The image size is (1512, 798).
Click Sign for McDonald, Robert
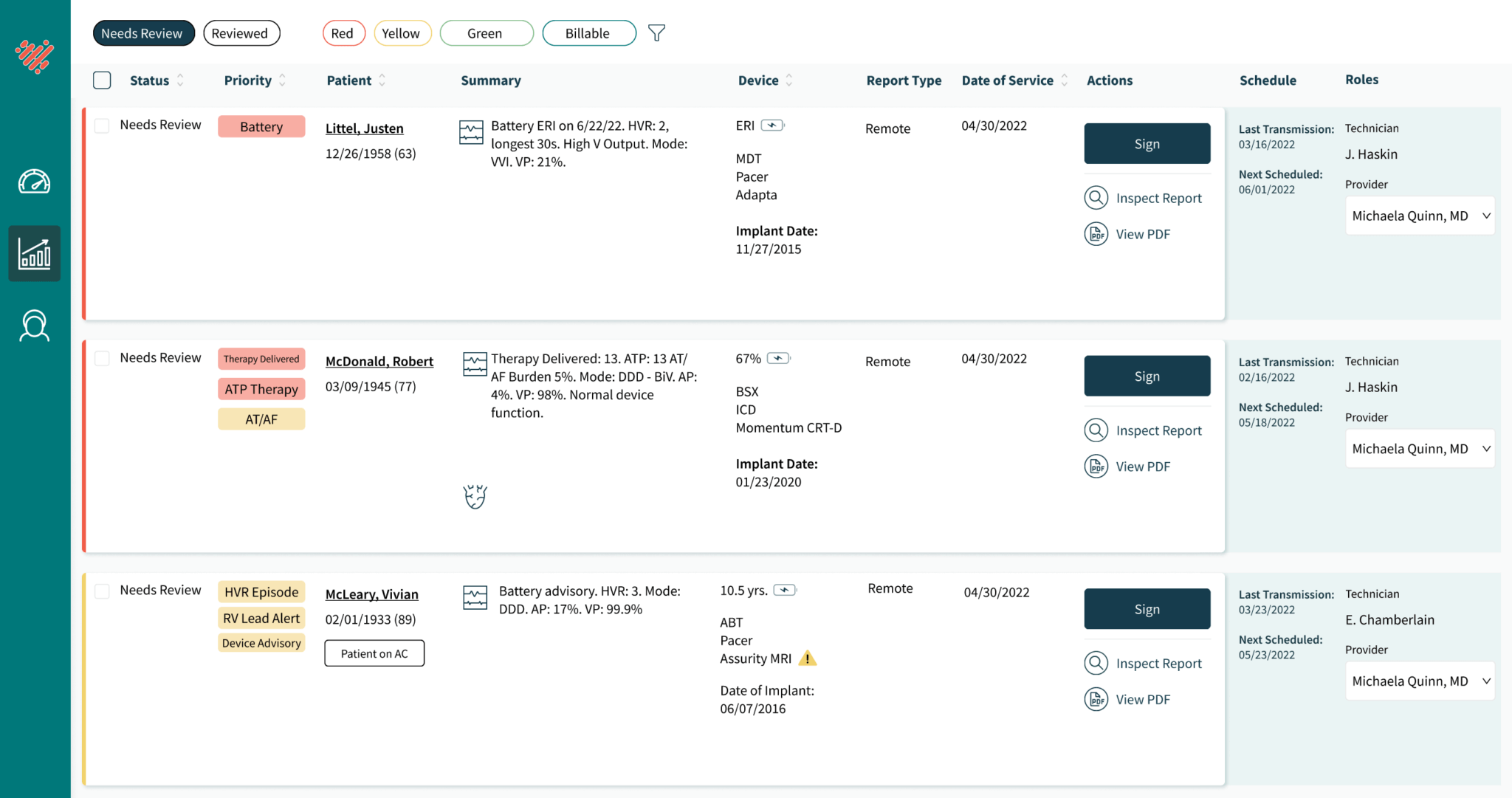click(1147, 376)
